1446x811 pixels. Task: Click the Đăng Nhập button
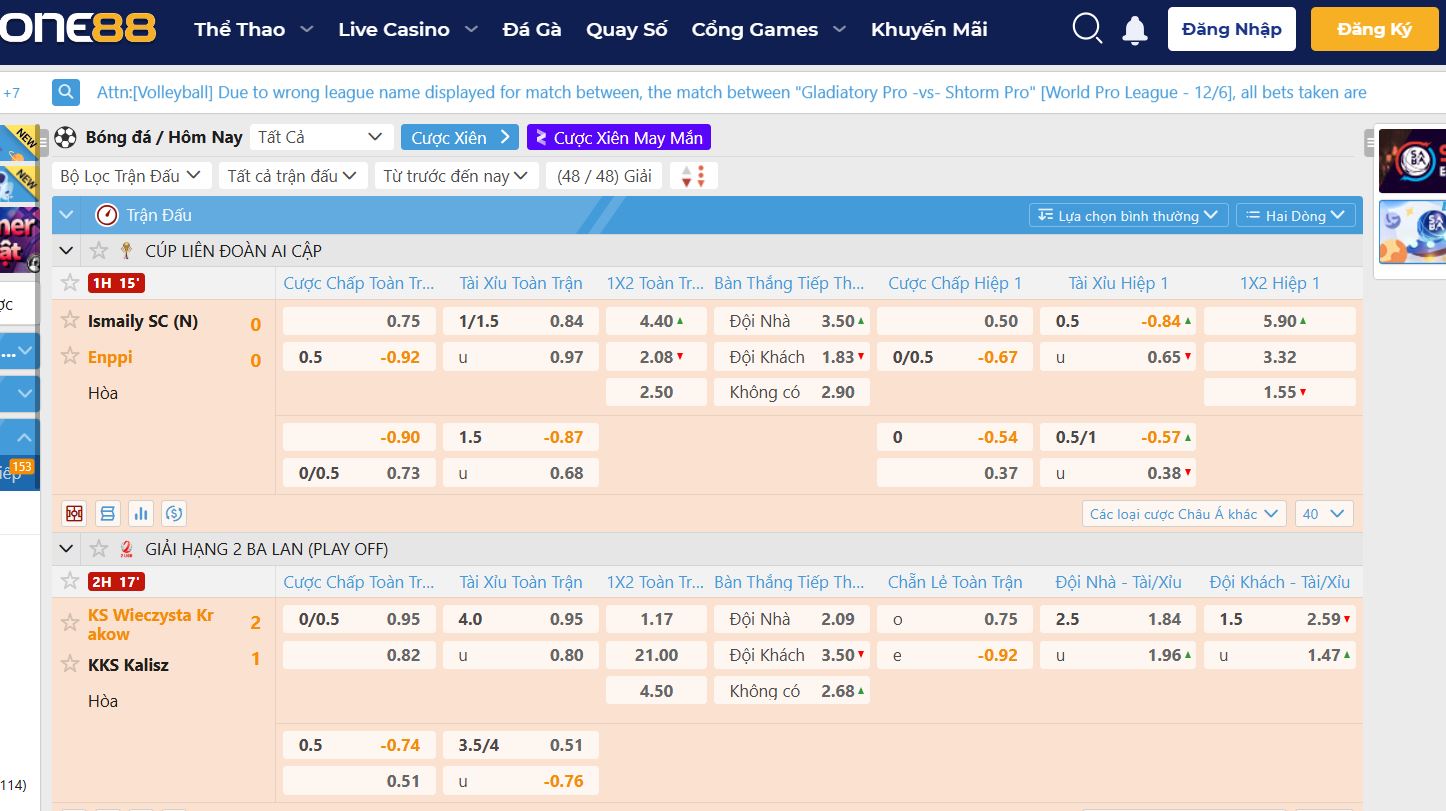click(x=1232, y=30)
